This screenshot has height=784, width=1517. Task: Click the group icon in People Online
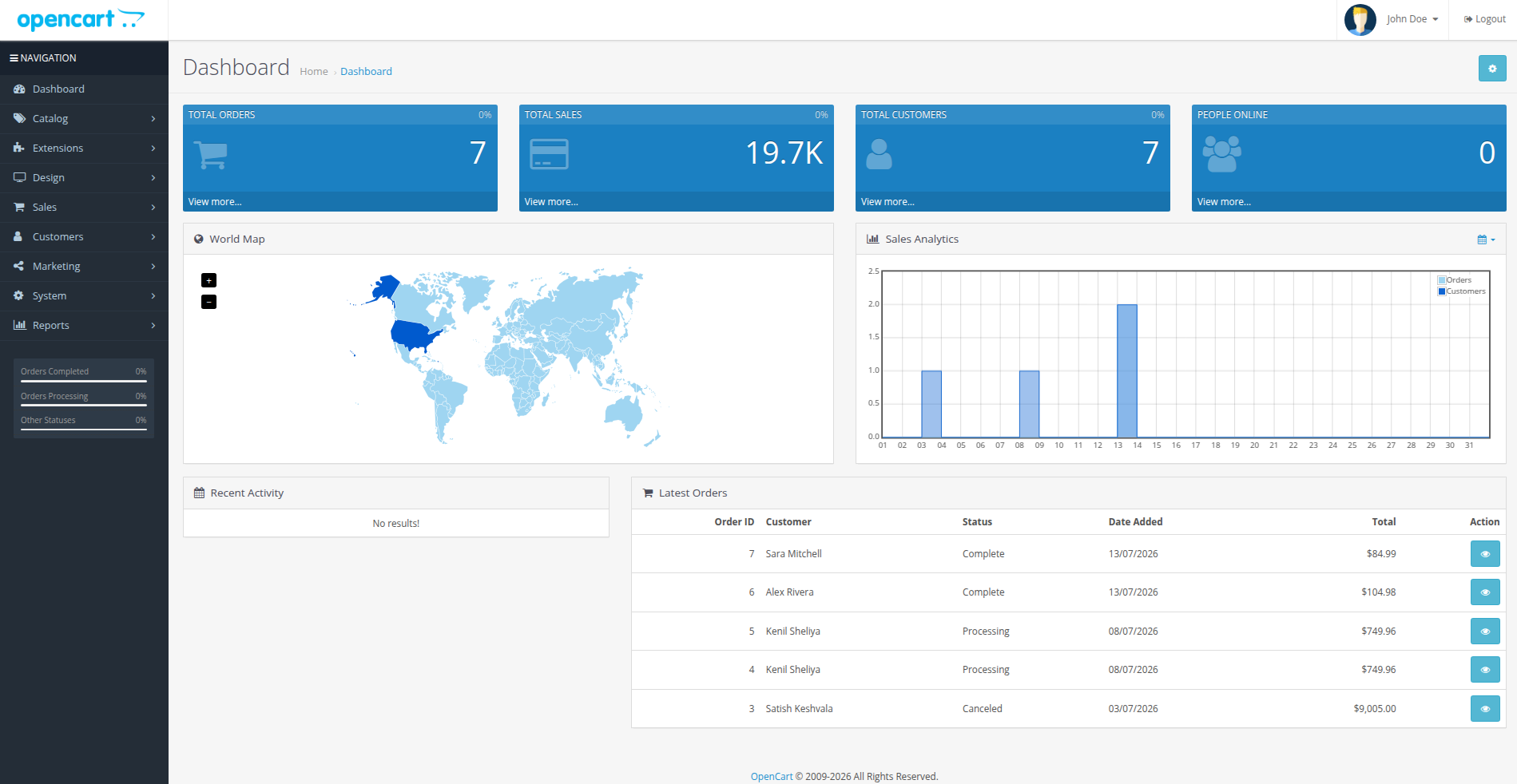point(1222,154)
